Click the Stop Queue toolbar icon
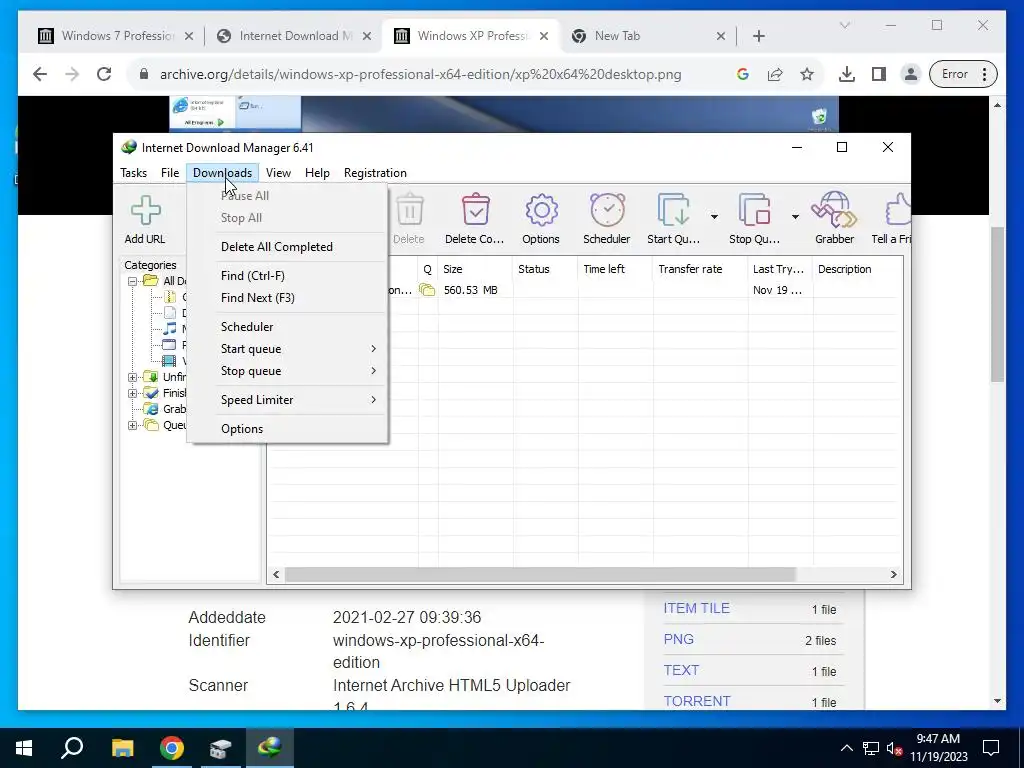This screenshot has width=1024, height=768. (754, 219)
